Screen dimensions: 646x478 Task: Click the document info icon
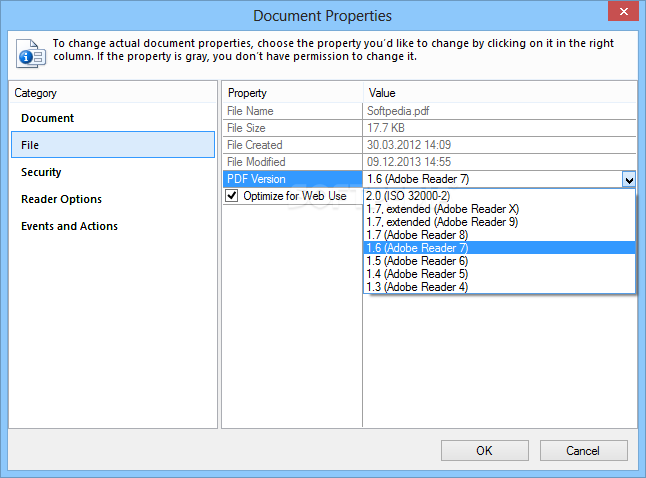tap(30, 54)
